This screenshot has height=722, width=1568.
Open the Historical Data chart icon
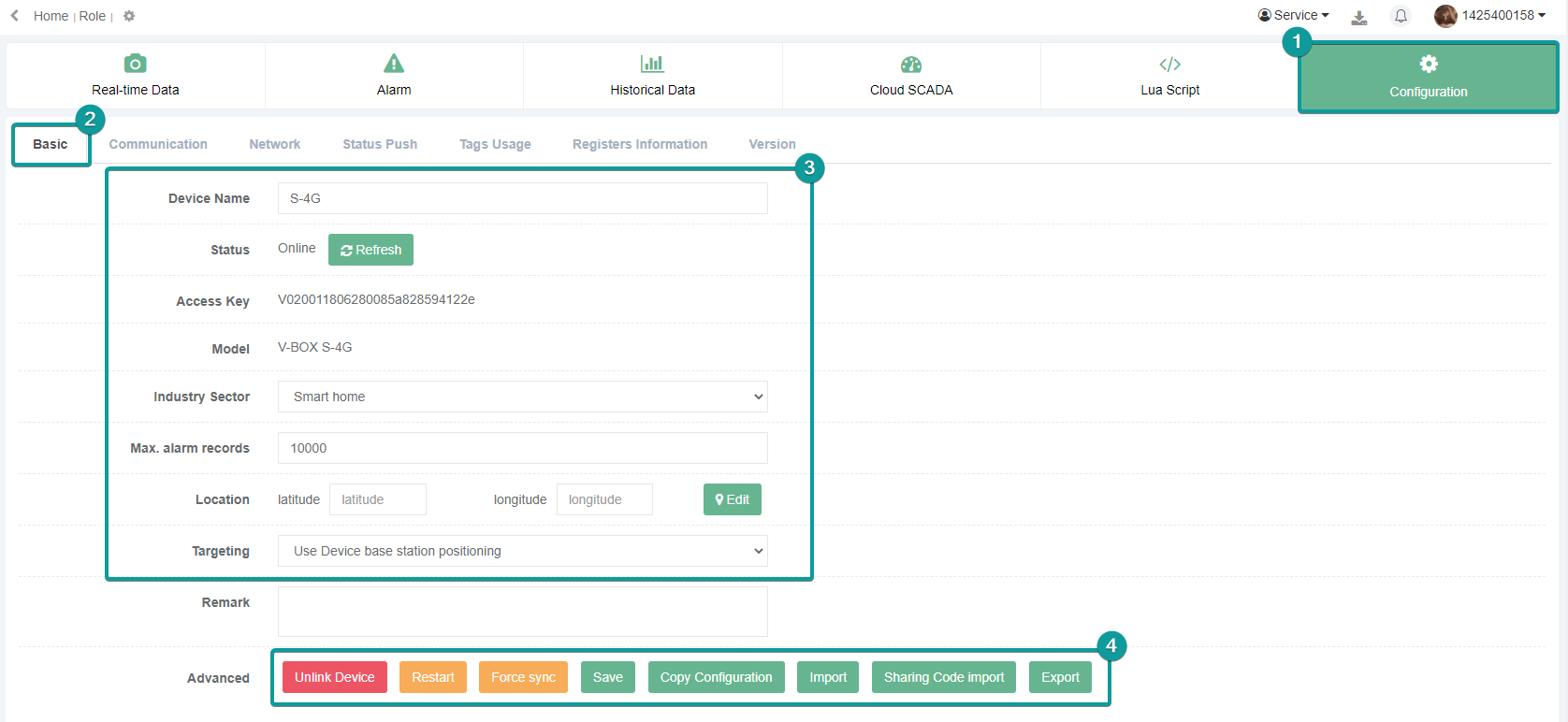coord(652,64)
